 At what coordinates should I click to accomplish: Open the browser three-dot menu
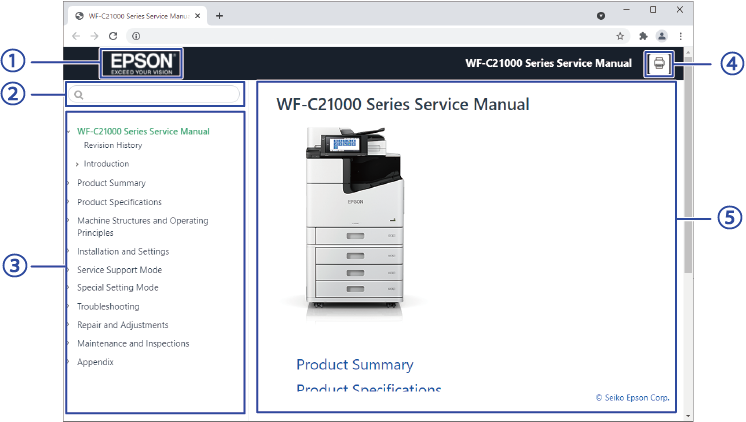[681, 36]
